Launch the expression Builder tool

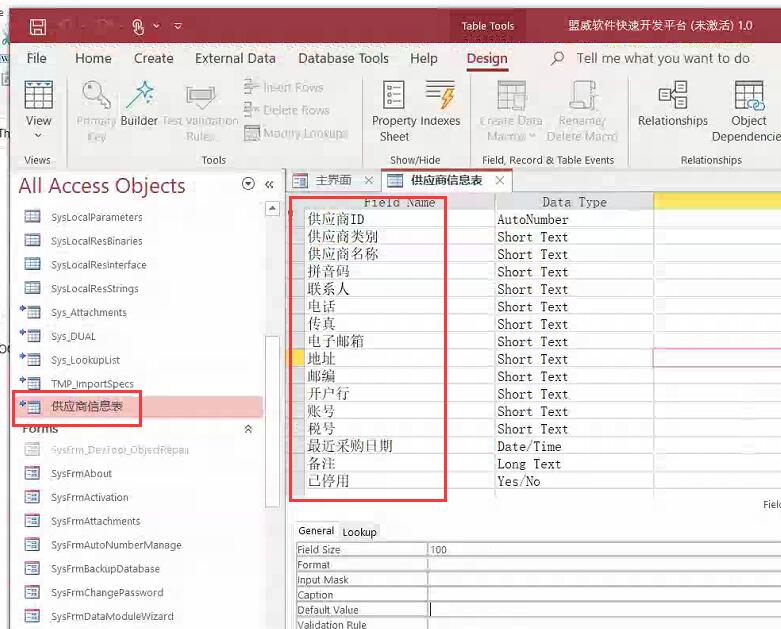tap(139, 103)
